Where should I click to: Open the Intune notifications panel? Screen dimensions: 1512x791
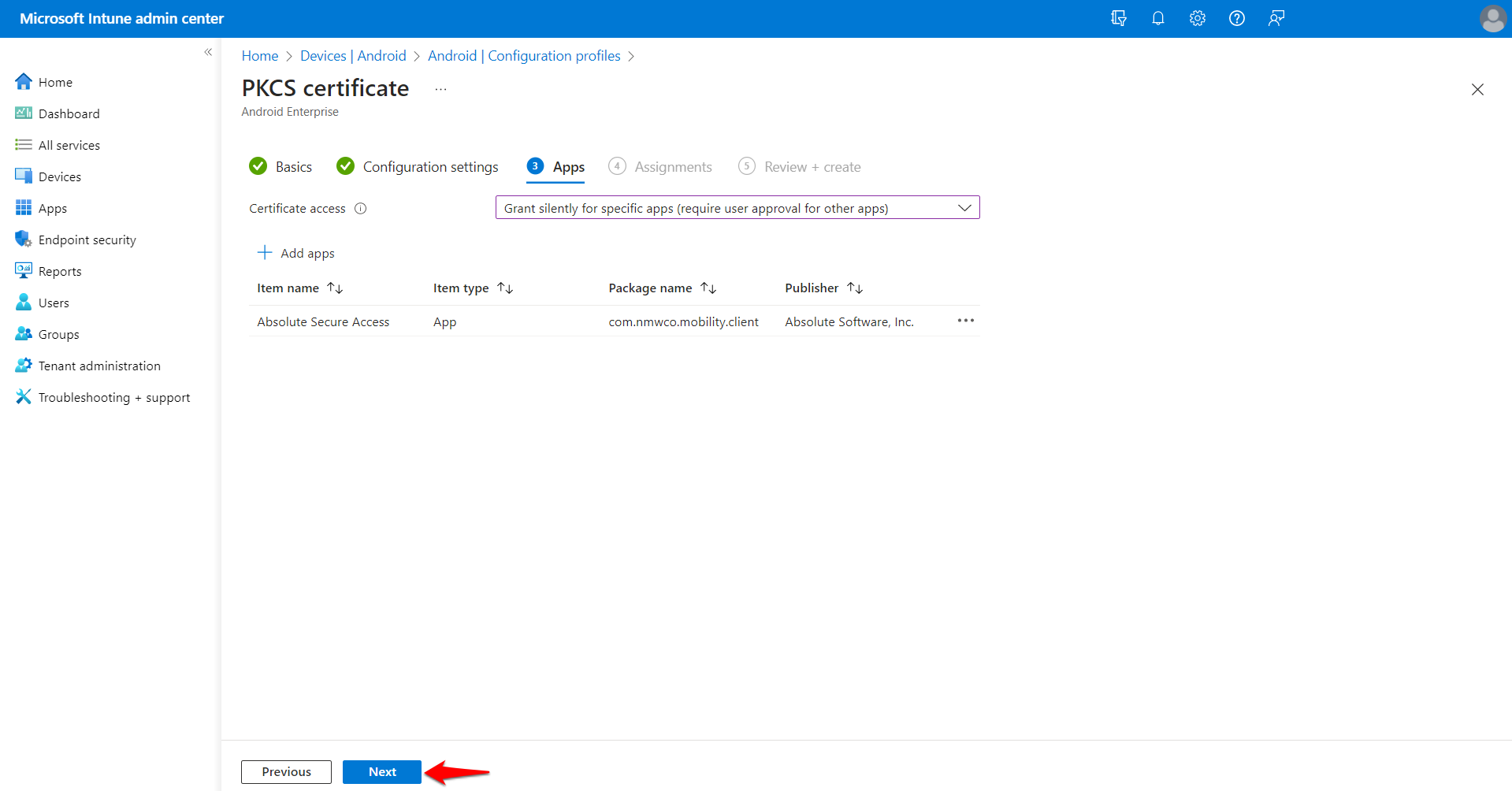pos(1157,18)
